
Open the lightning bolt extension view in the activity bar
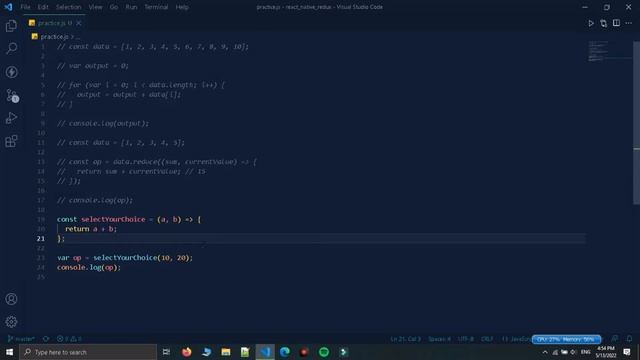click(11, 72)
